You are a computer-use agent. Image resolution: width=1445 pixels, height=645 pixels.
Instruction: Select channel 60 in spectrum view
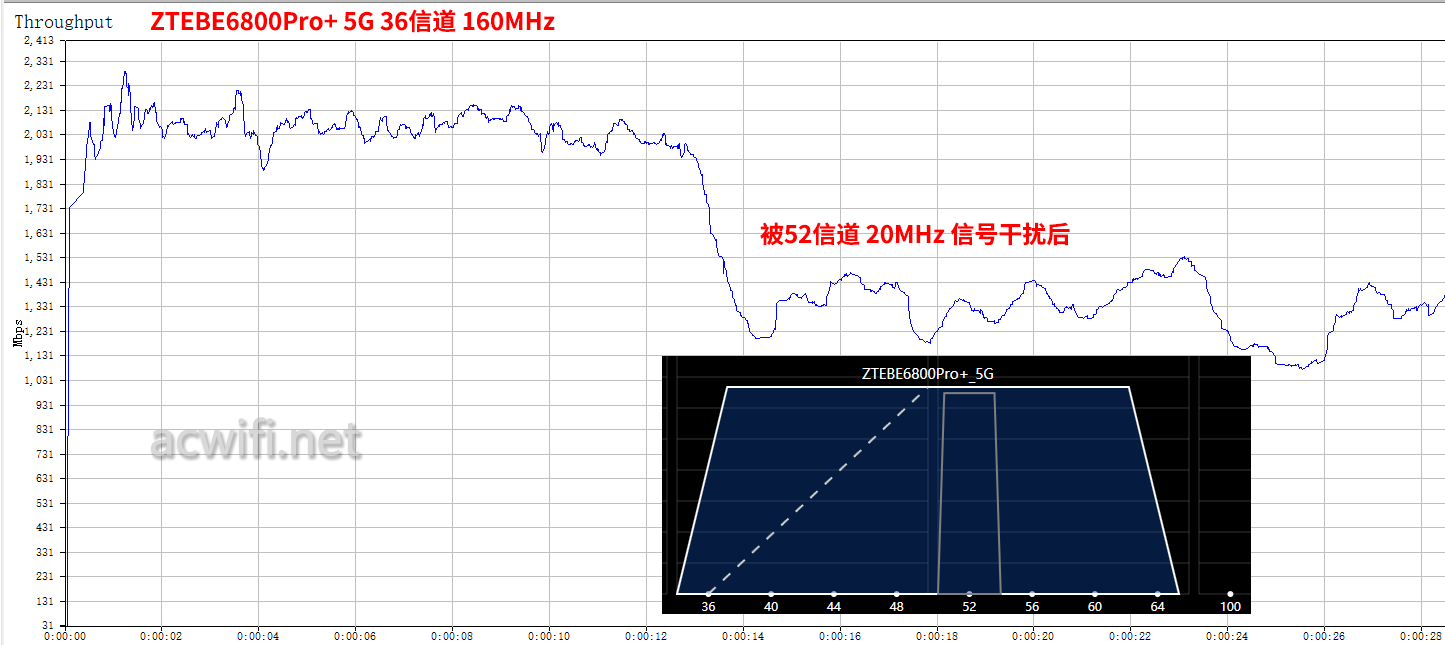click(x=1095, y=605)
